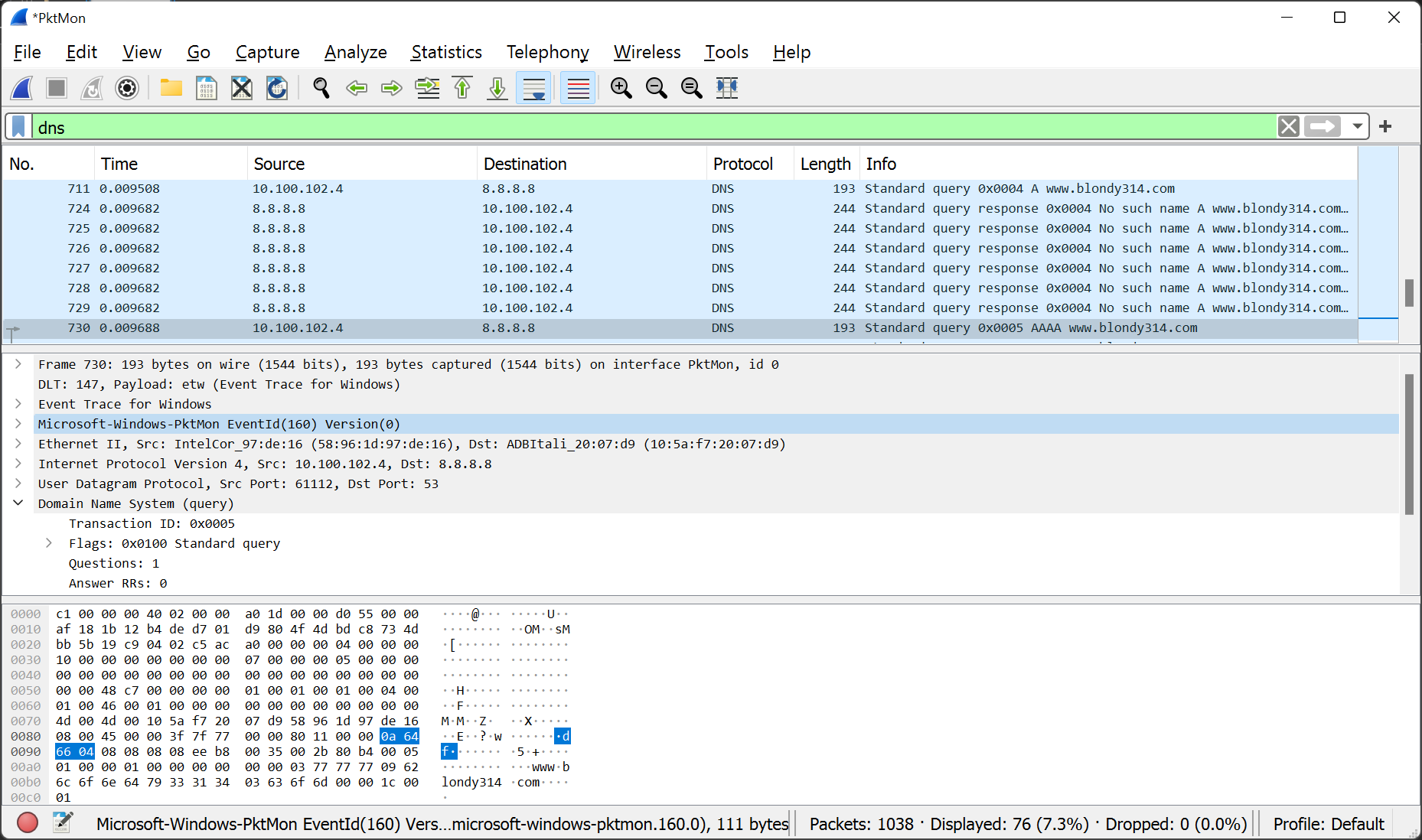The image size is (1422, 840).
Task: Open the Help menu
Action: coord(792,52)
